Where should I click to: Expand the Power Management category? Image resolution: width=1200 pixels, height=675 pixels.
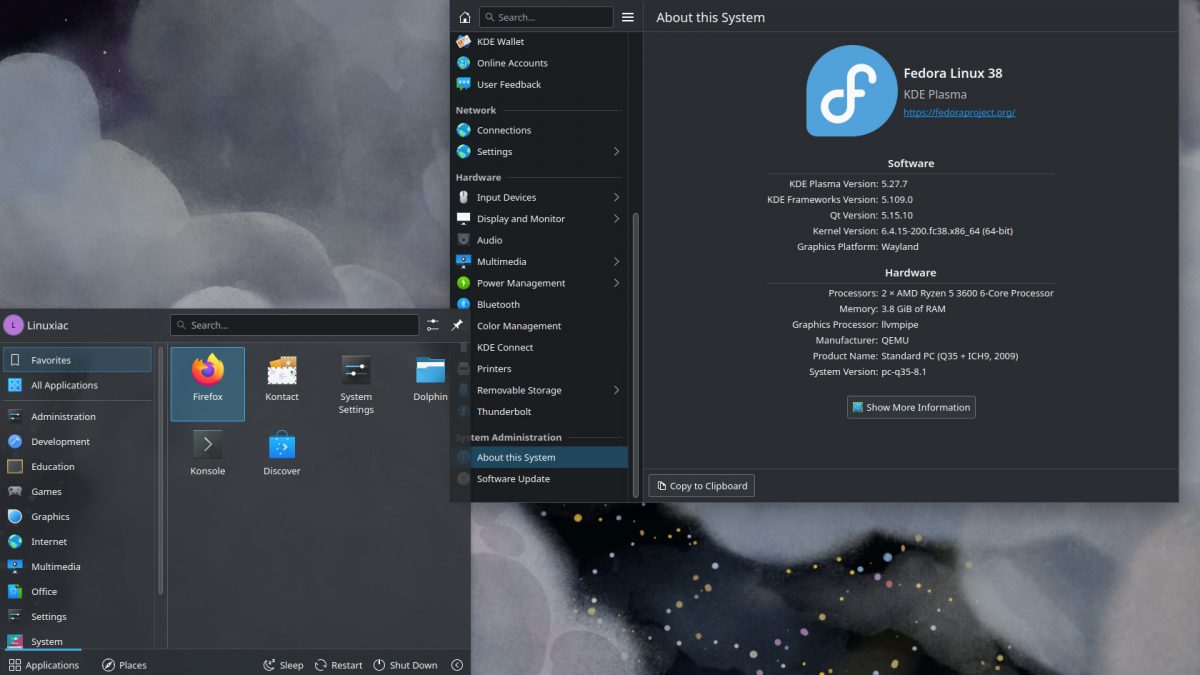point(616,283)
